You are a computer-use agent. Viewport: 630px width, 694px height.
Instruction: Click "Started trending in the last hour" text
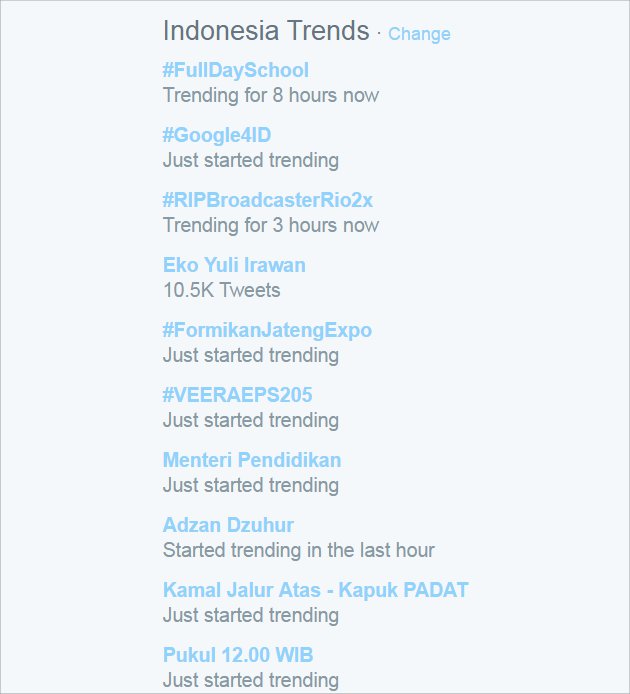click(299, 550)
